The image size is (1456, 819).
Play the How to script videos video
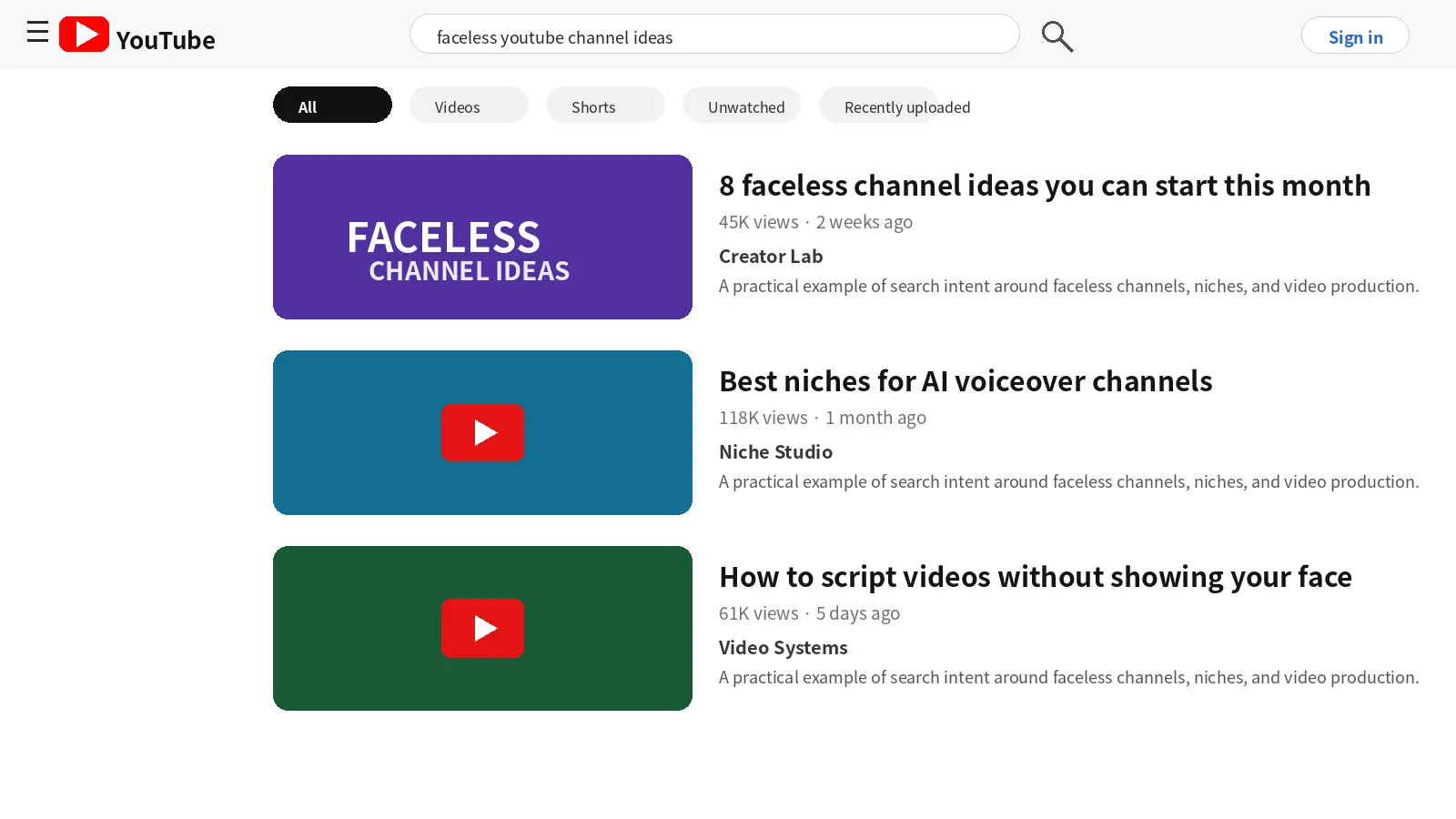[482, 628]
